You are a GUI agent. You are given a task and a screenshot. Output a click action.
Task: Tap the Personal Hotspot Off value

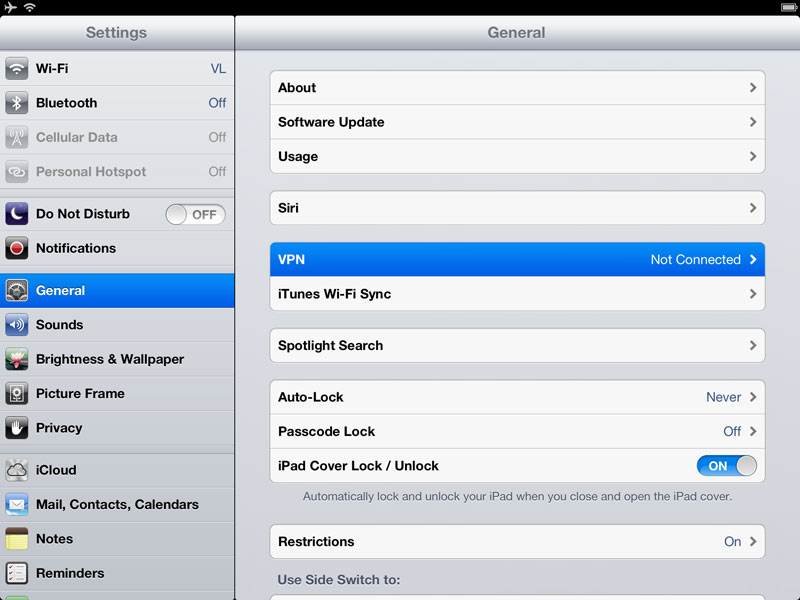coord(217,171)
